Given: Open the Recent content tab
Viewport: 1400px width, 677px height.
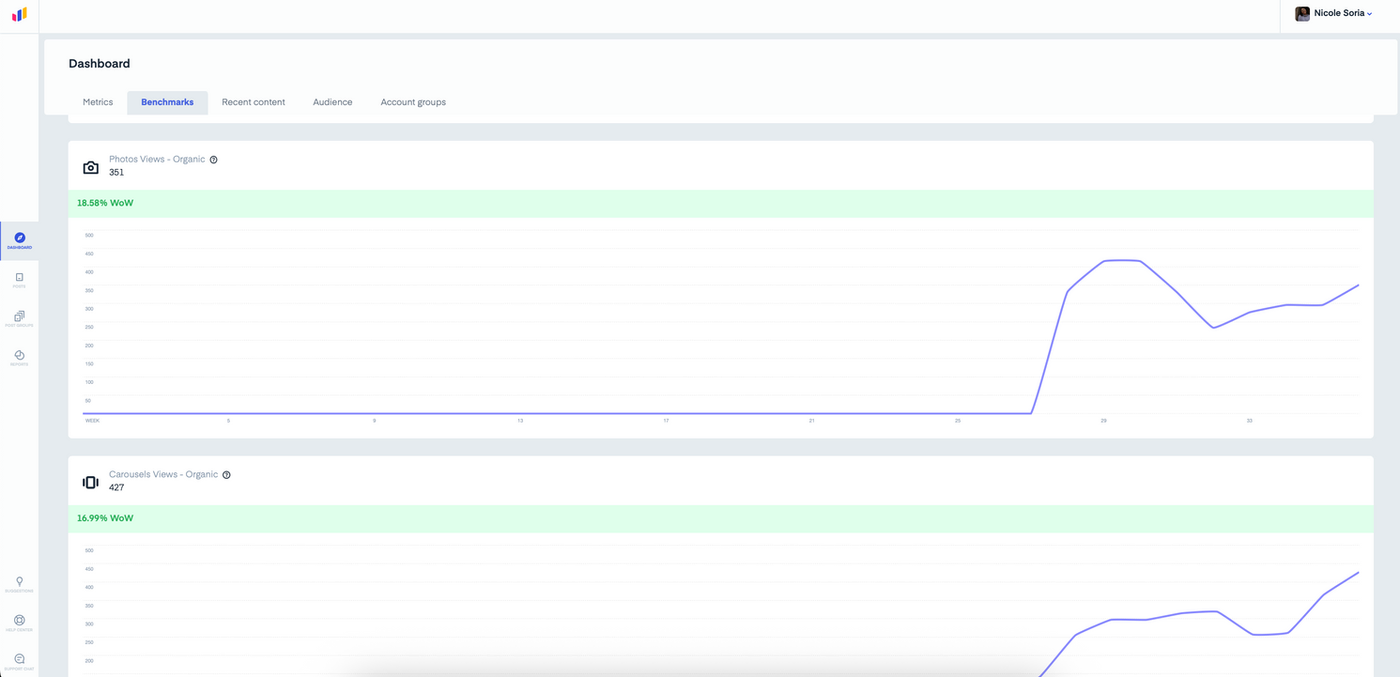Looking at the screenshot, I should pyautogui.click(x=253, y=102).
